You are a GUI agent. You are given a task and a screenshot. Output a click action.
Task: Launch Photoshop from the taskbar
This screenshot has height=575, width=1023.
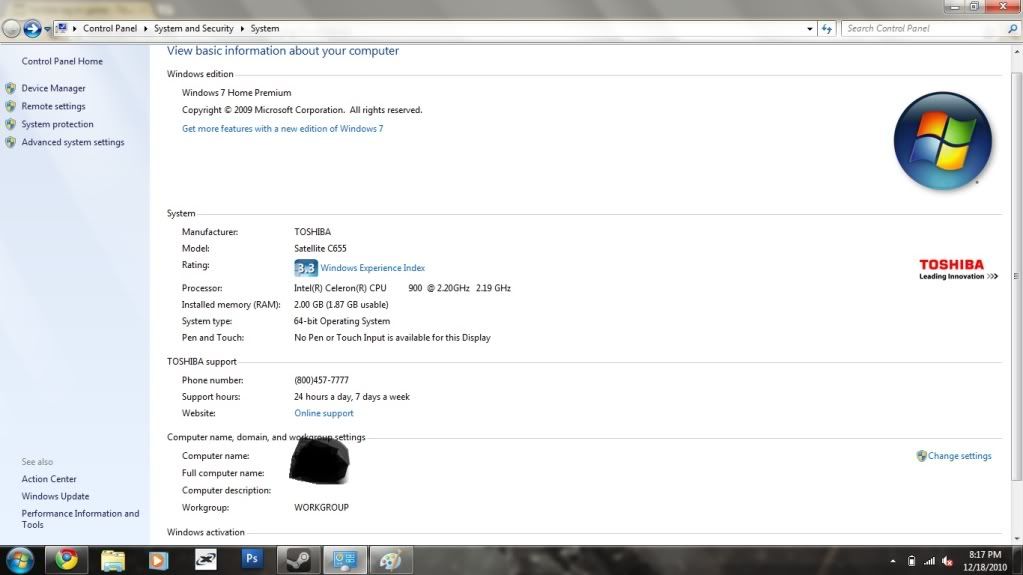tap(252, 559)
